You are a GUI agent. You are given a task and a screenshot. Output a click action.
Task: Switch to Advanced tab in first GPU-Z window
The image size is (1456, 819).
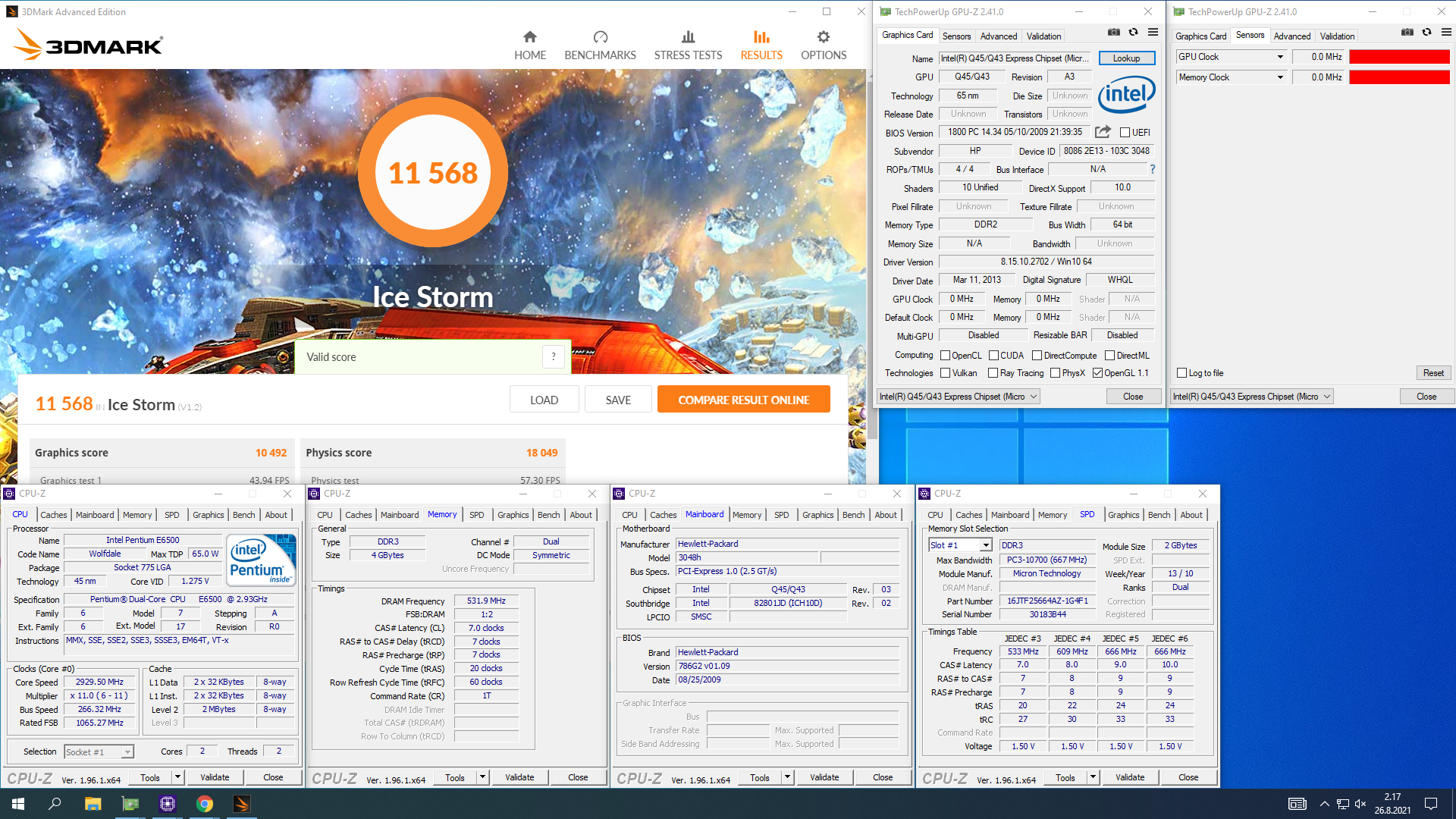point(999,36)
